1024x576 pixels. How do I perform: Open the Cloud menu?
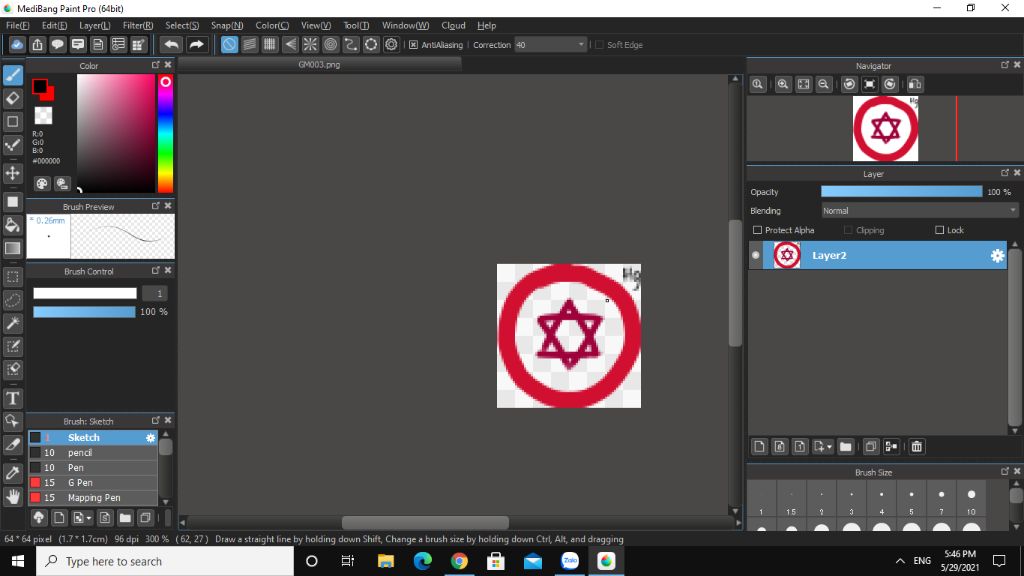tap(453, 25)
